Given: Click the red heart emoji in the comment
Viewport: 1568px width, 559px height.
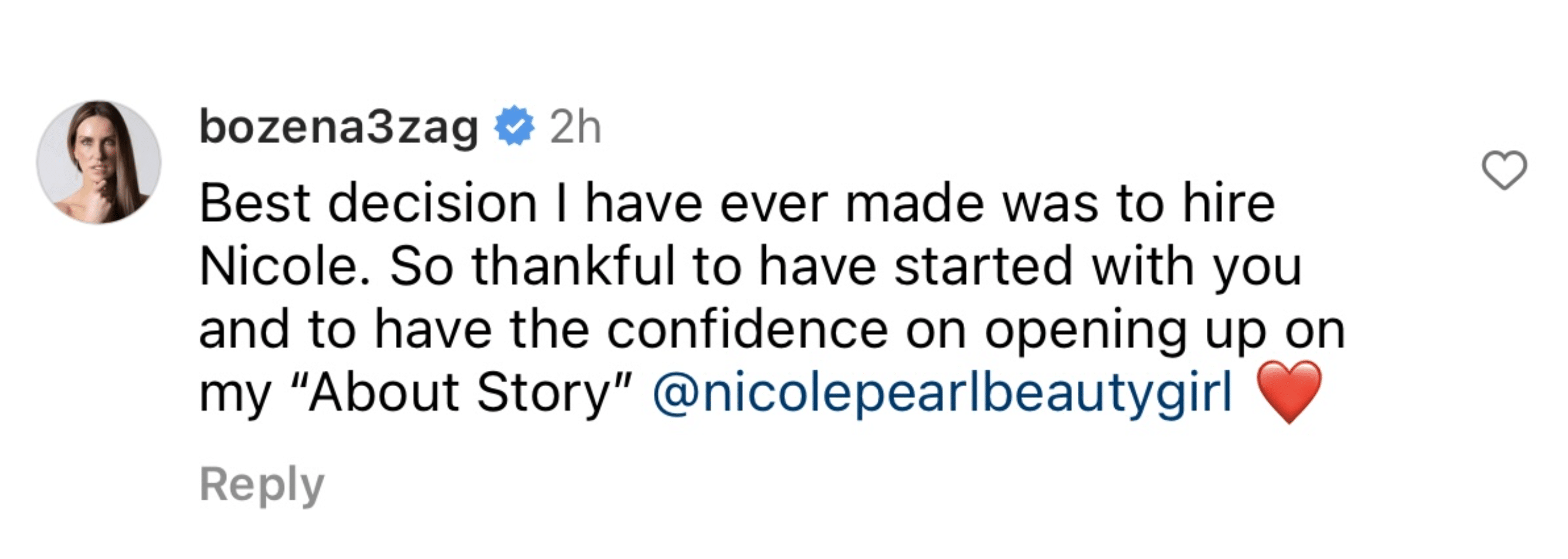Looking at the screenshot, I should pyautogui.click(x=1289, y=390).
